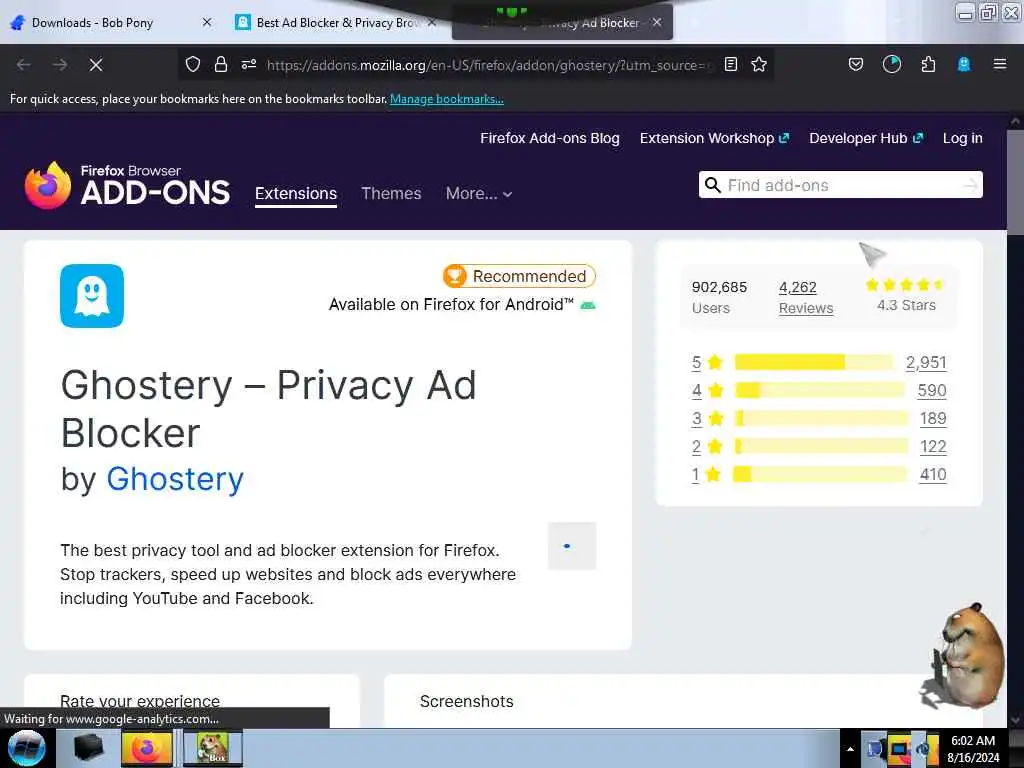
Task: Submit search with the arrow icon
Action: [971, 185]
